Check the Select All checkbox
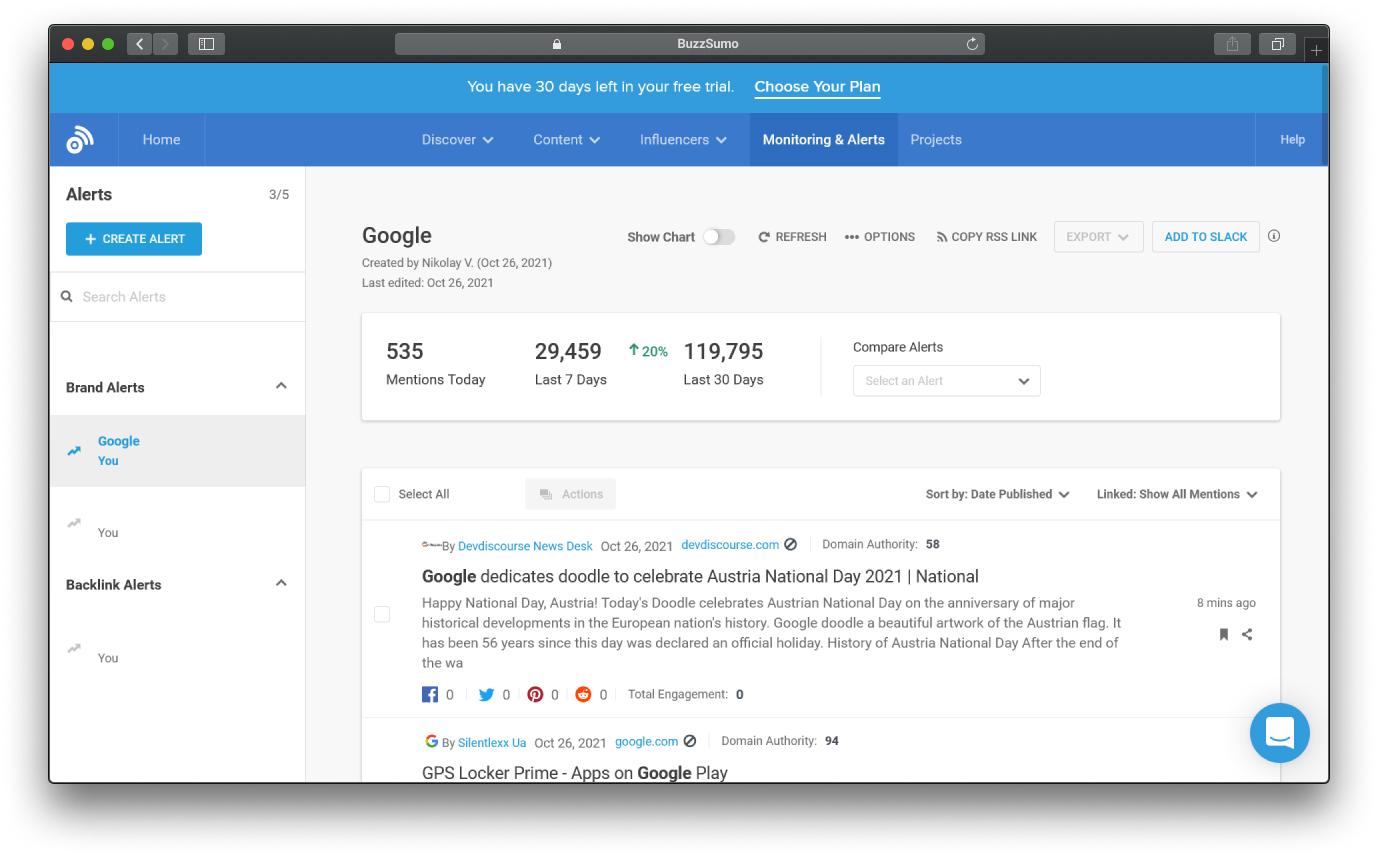Viewport: 1378px width, 856px height. coord(382,494)
